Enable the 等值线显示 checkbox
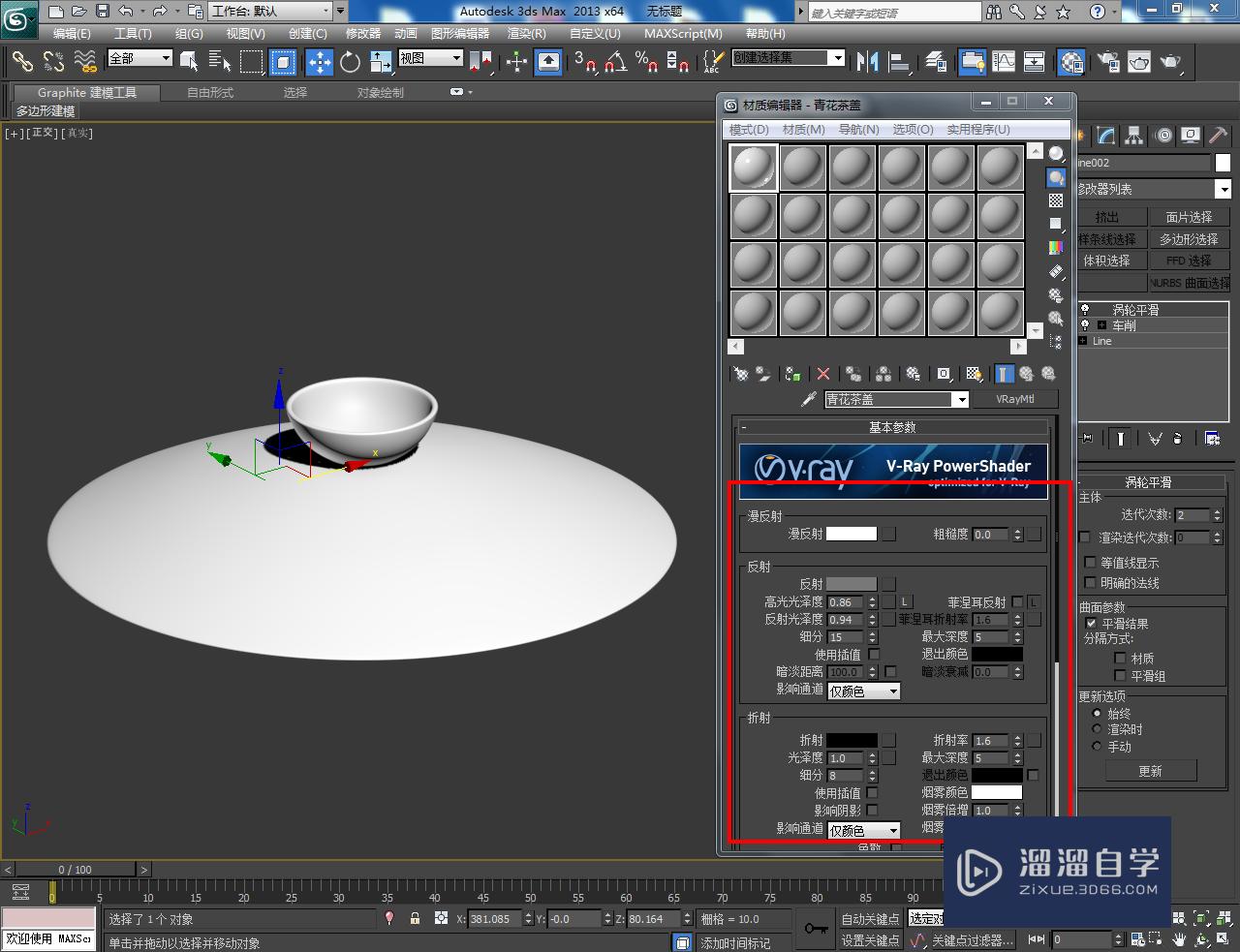Screen dimensions: 1240x952 point(1090,563)
